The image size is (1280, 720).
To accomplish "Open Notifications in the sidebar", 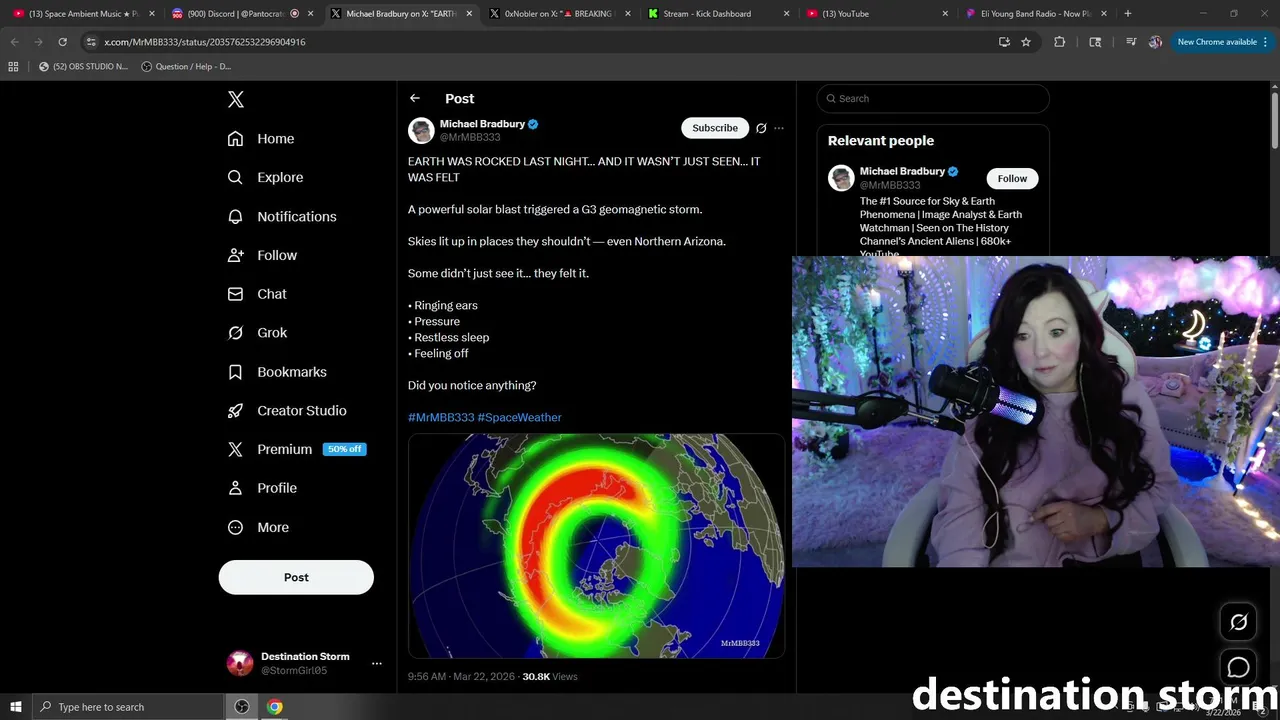I will pyautogui.click(x=282, y=216).
